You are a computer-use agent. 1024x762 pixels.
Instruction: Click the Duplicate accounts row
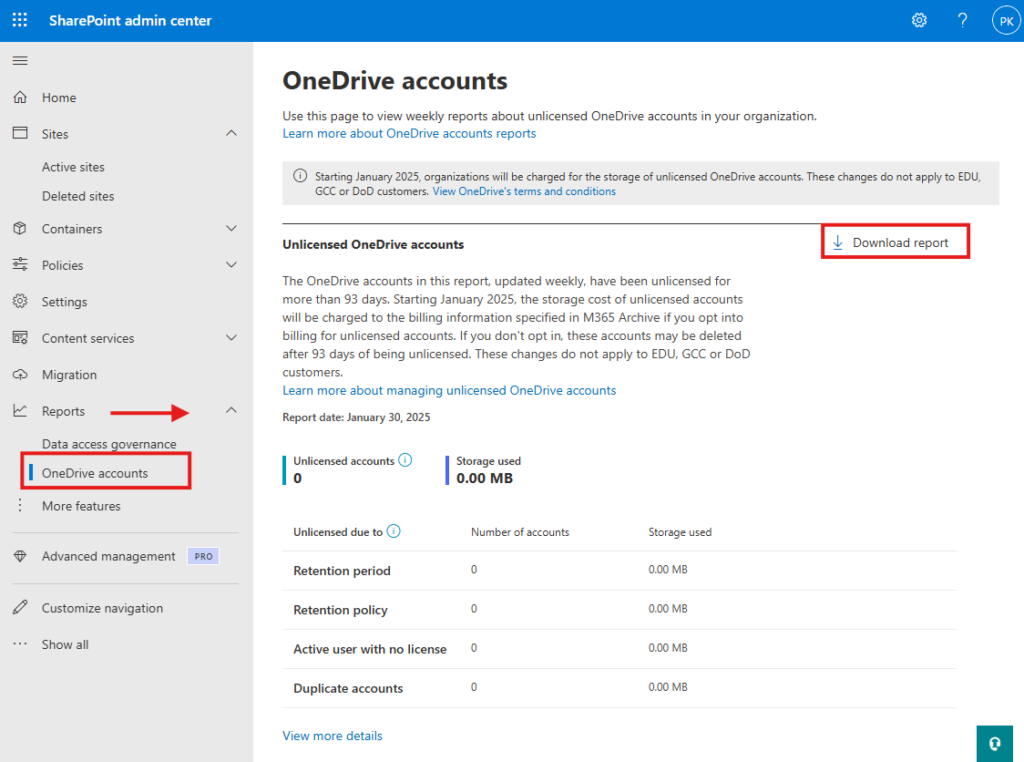tap(619, 688)
